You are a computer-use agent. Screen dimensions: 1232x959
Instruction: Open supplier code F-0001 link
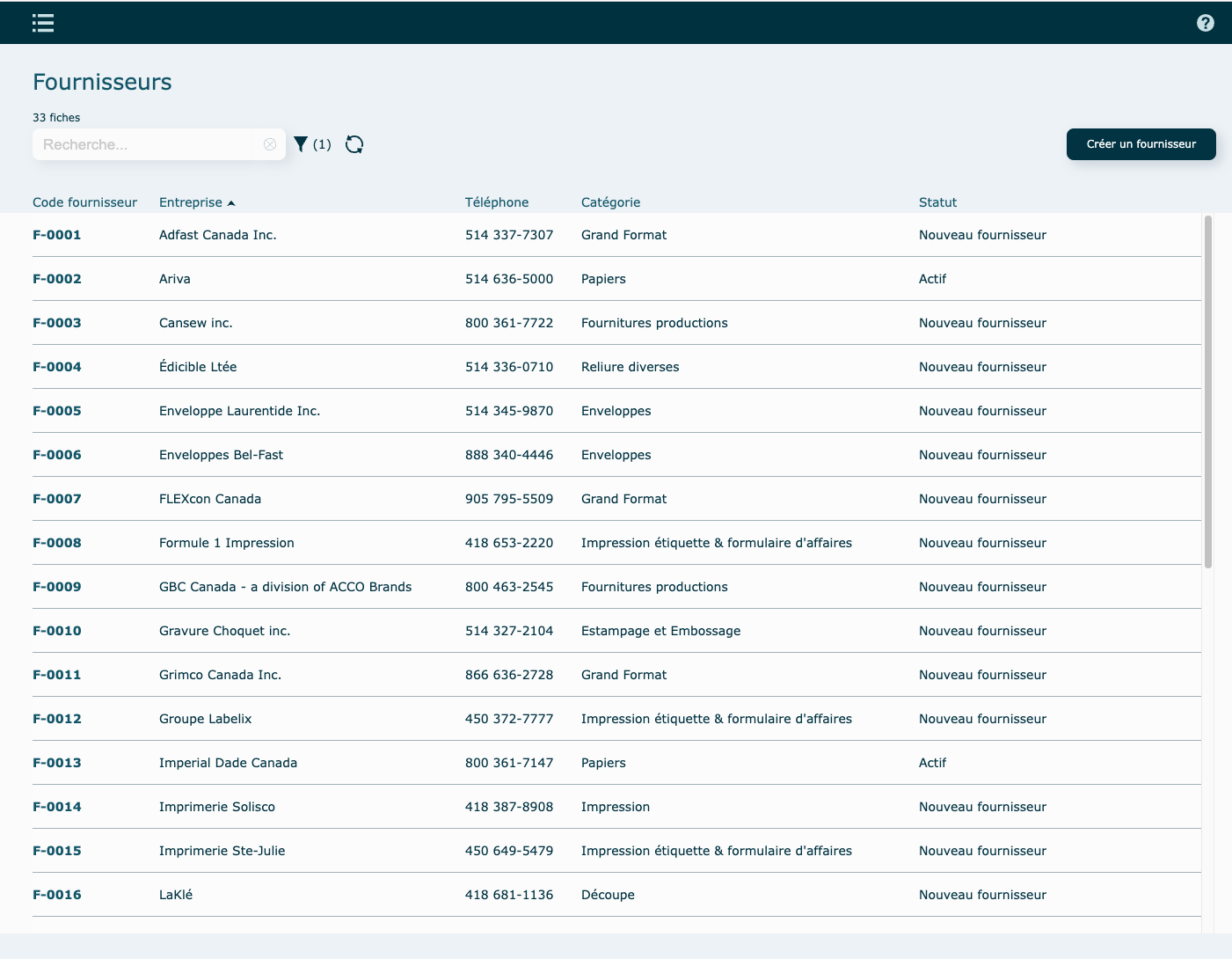[x=57, y=235]
